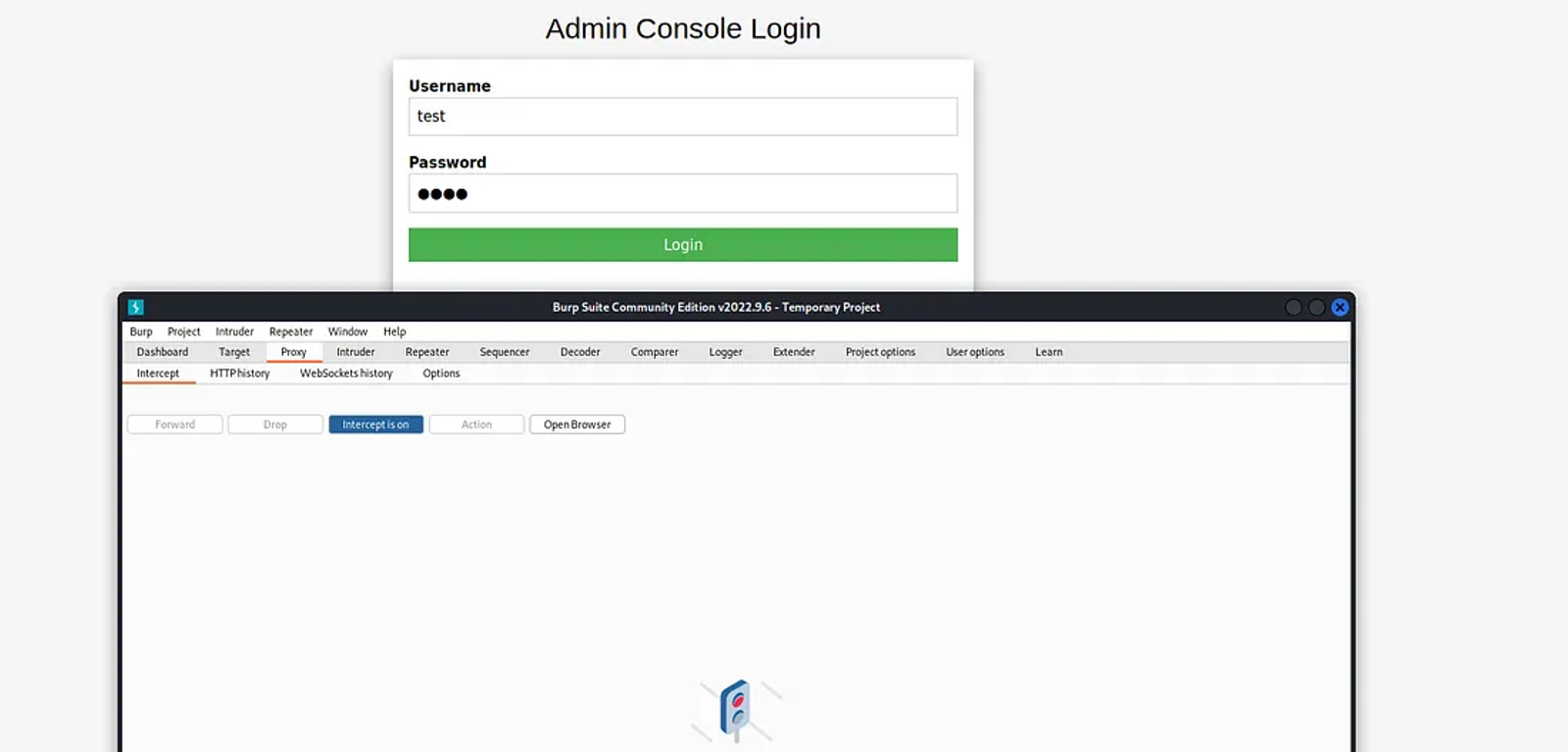Image resolution: width=1568 pixels, height=752 pixels.
Task: Open the Project menu
Action: point(183,331)
